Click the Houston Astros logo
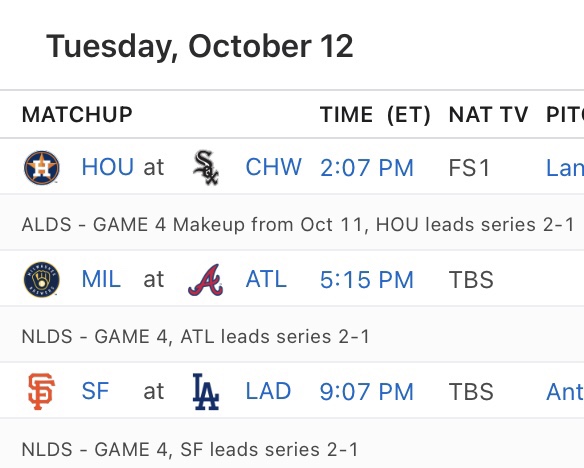584x468 pixels. pyautogui.click(x=42, y=168)
